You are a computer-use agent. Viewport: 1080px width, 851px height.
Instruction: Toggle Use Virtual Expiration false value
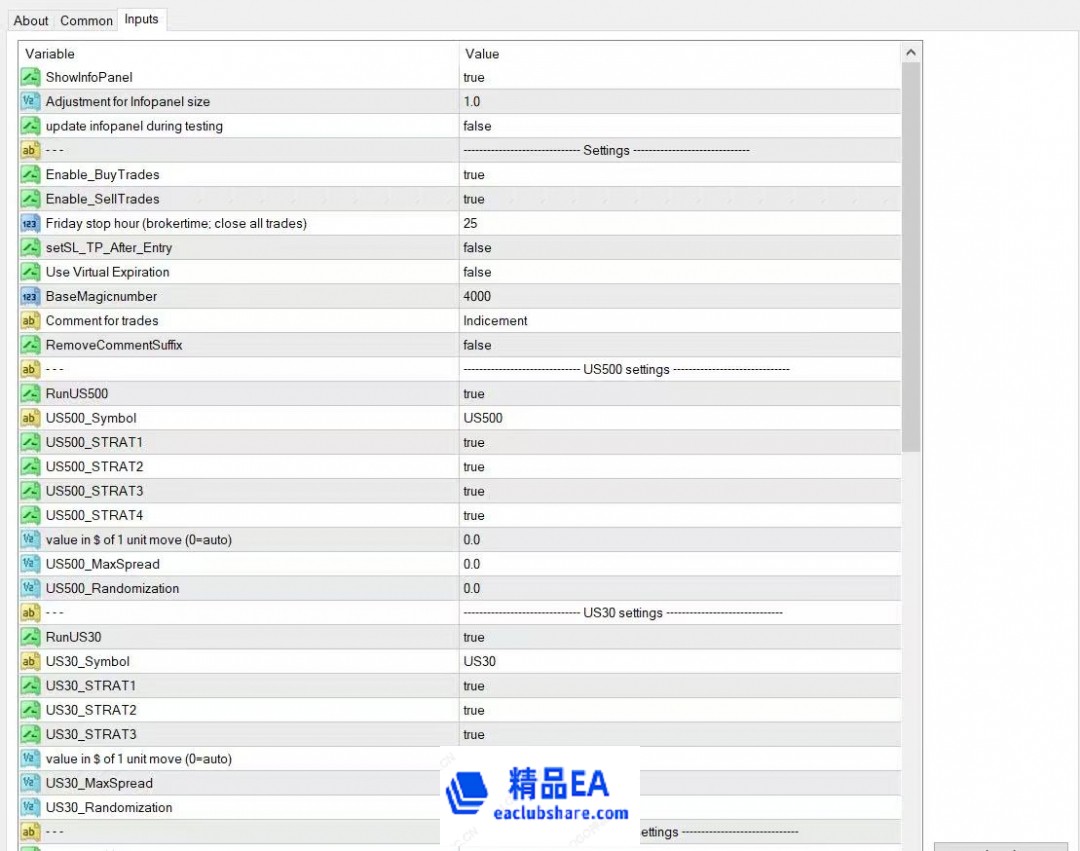(477, 272)
